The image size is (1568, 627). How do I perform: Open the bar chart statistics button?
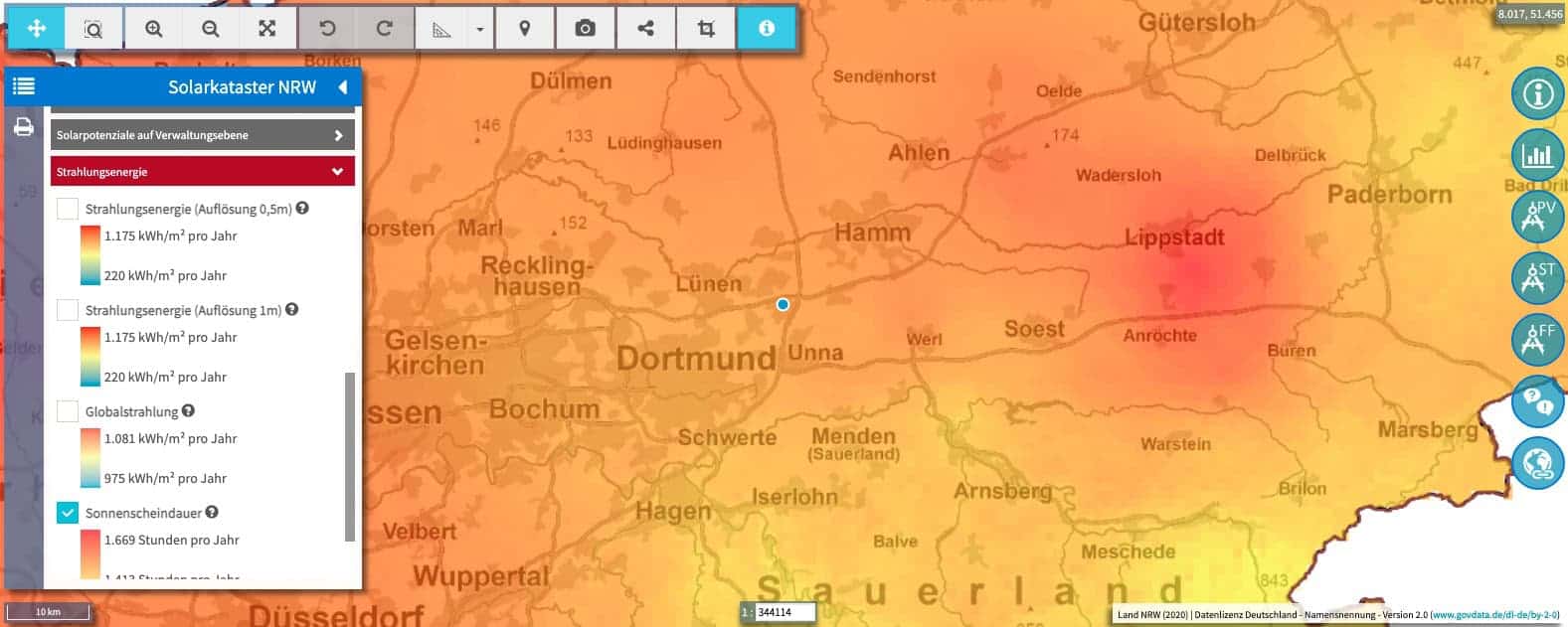(x=1537, y=155)
